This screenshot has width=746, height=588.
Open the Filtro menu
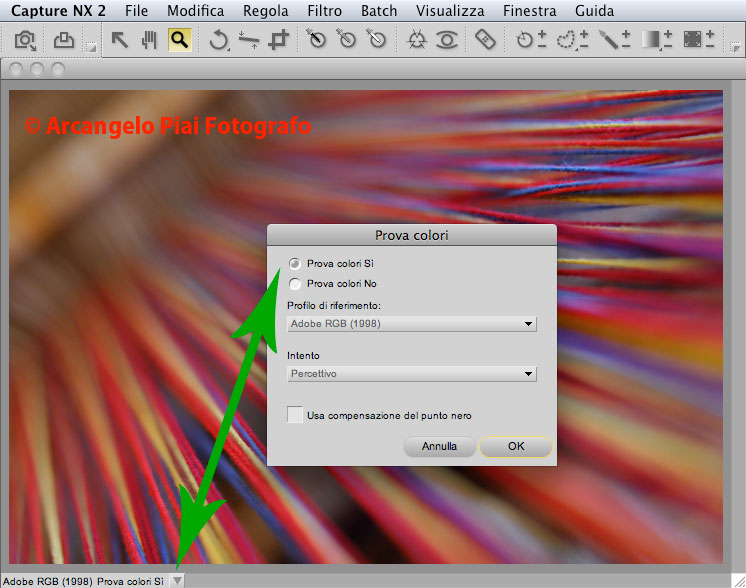(325, 12)
